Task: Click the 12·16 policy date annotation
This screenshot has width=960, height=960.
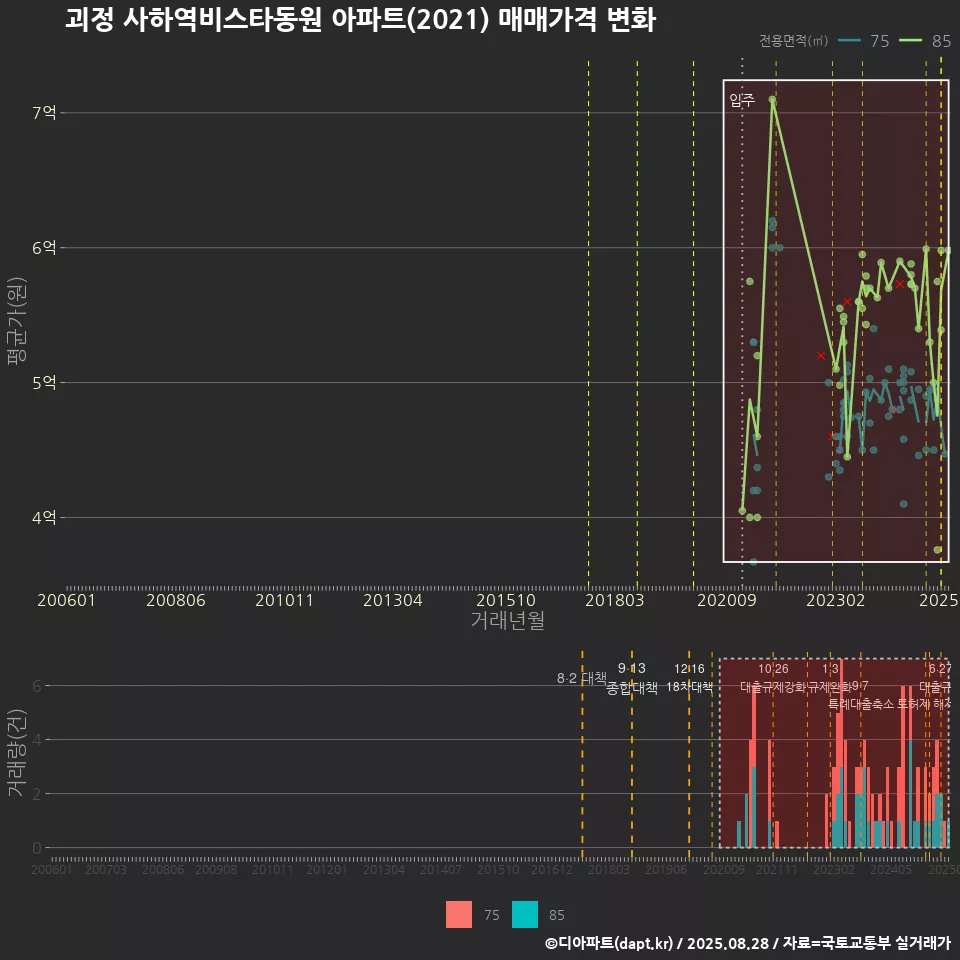Action: pyautogui.click(x=689, y=669)
